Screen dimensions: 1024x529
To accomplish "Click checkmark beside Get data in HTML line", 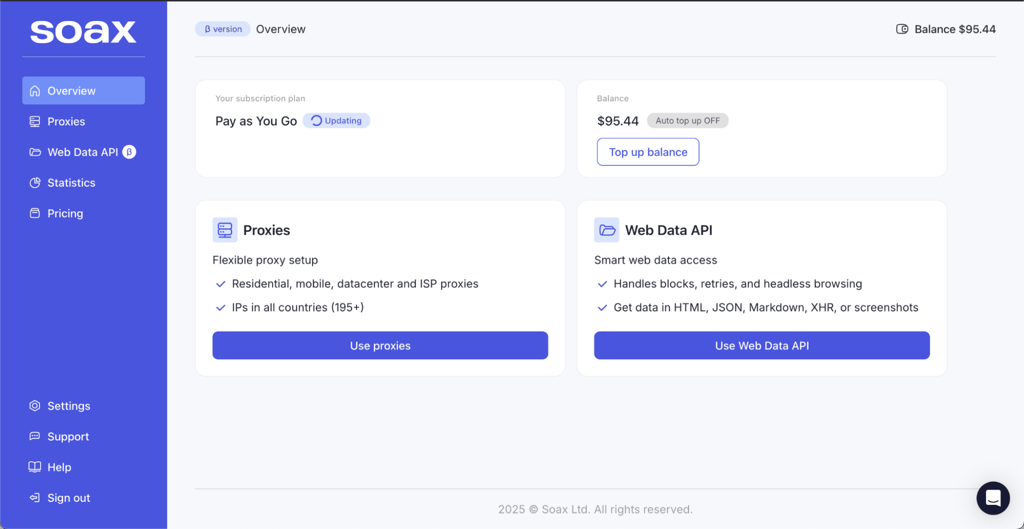I will pos(602,308).
